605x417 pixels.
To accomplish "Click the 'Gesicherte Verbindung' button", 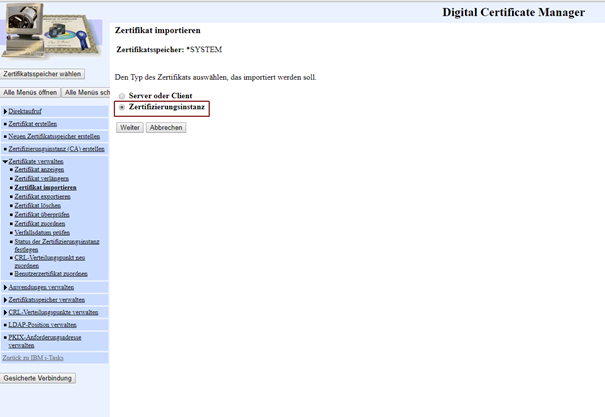I will coord(38,378).
